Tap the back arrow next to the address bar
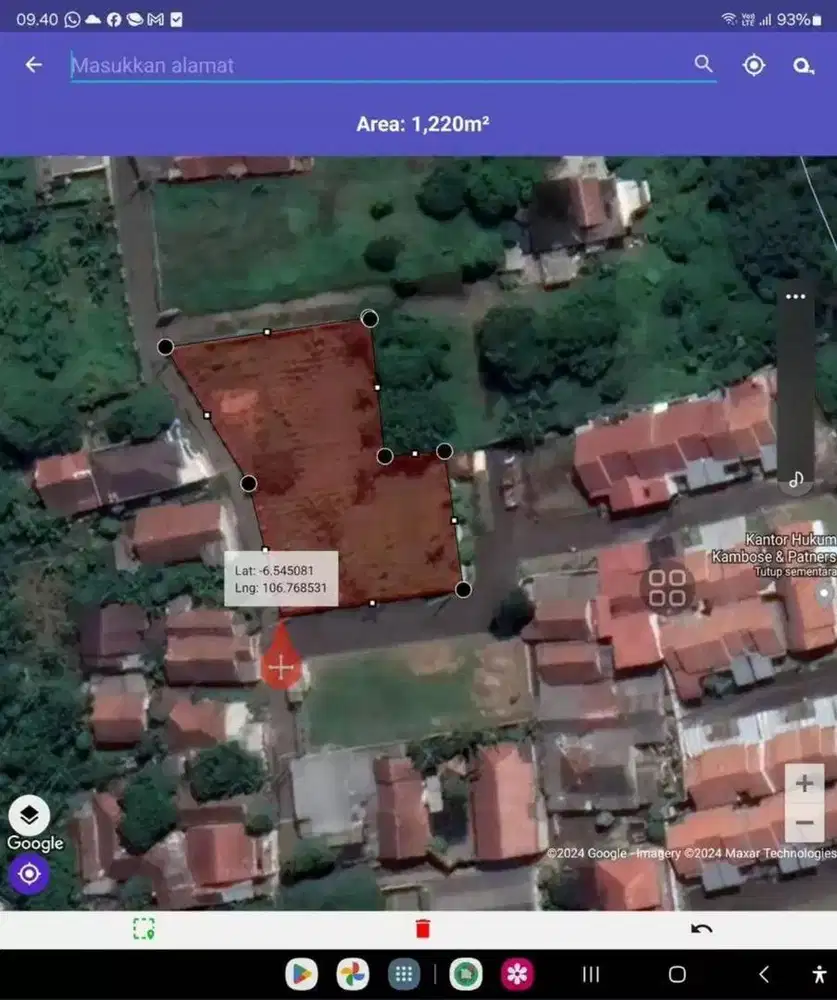 pyautogui.click(x=34, y=64)
